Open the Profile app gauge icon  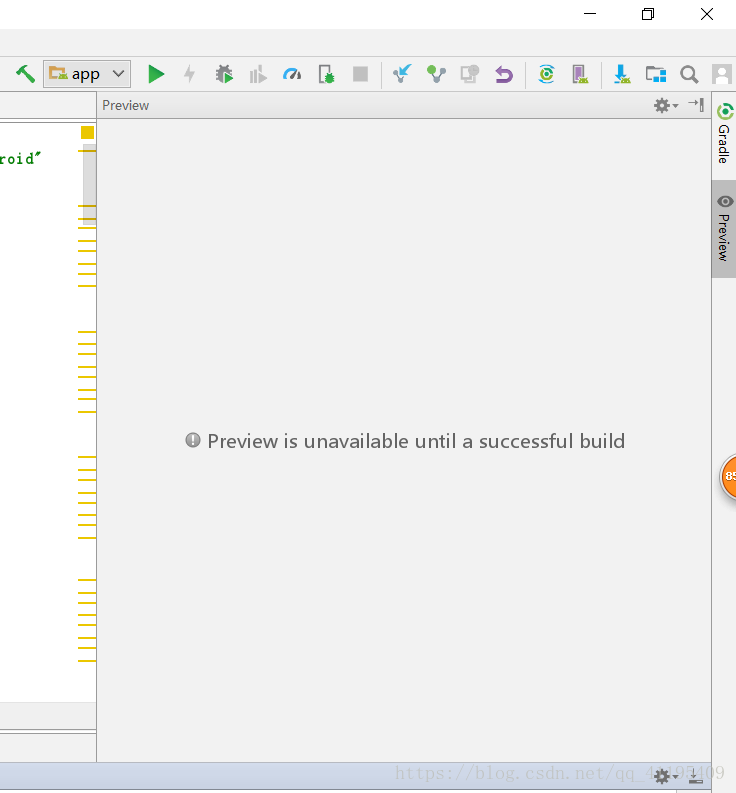pyautogui.click(x=292, y=74)
